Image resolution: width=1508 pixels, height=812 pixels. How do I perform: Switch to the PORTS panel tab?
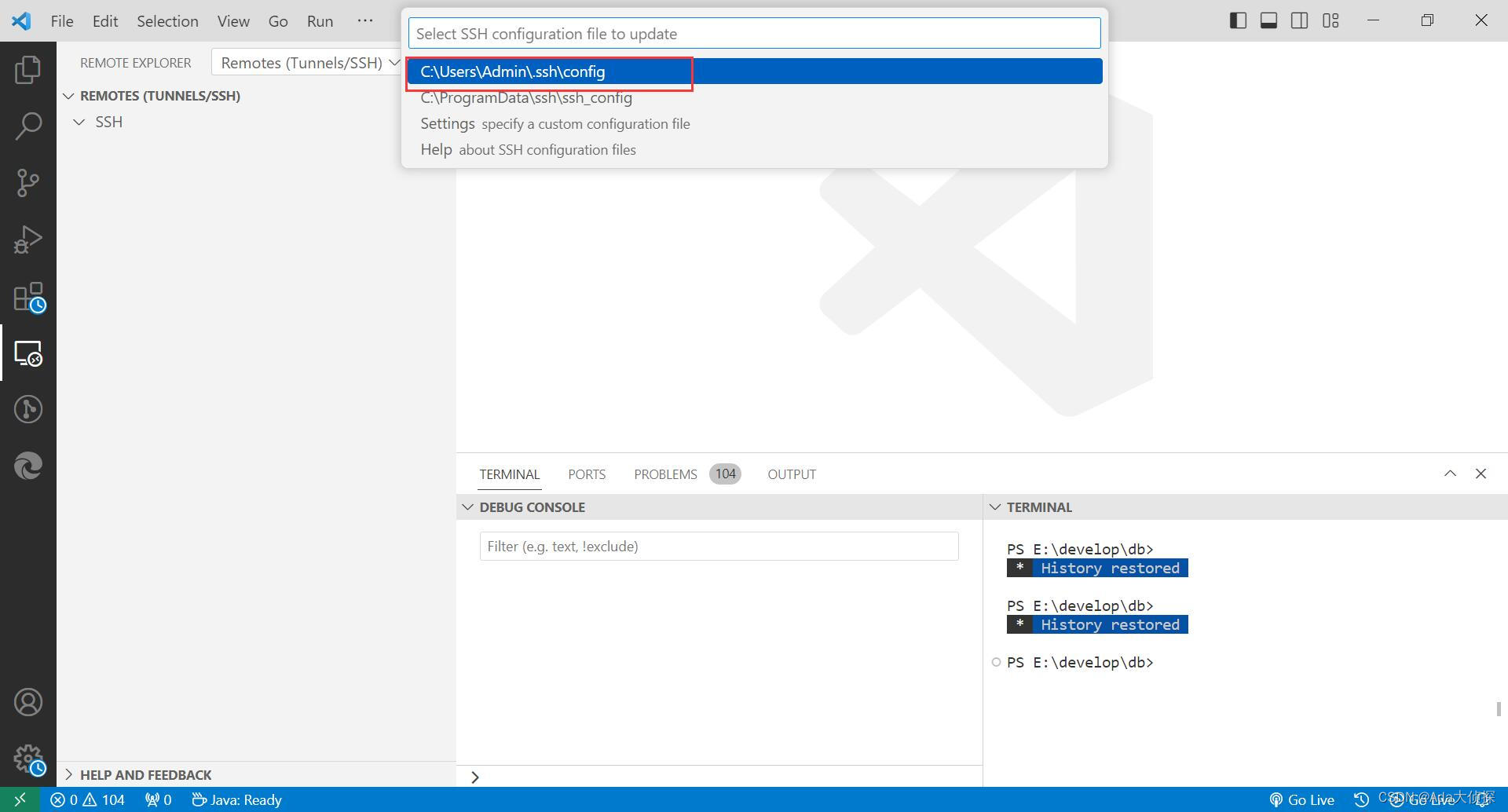click(x=587, y=474)
